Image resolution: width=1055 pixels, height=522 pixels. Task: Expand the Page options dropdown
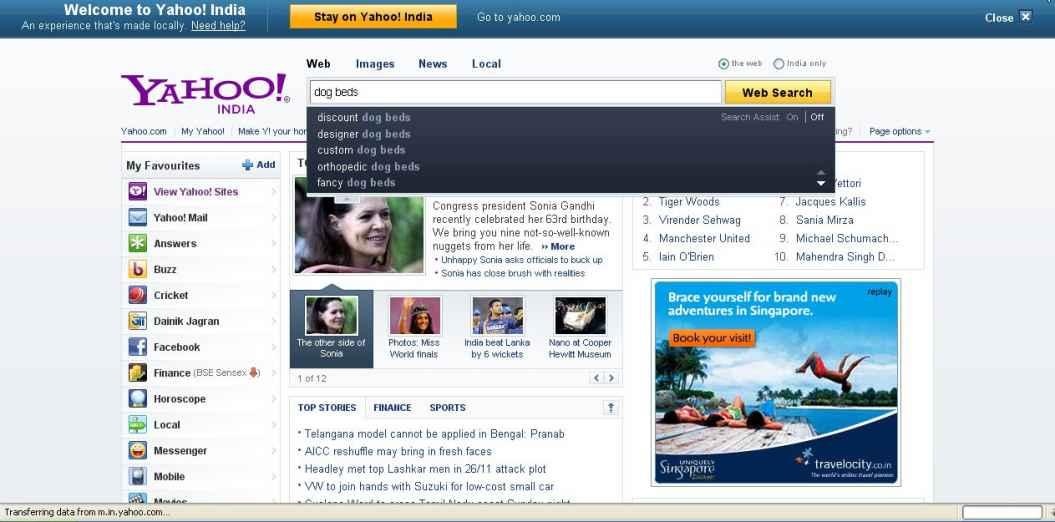899,131
